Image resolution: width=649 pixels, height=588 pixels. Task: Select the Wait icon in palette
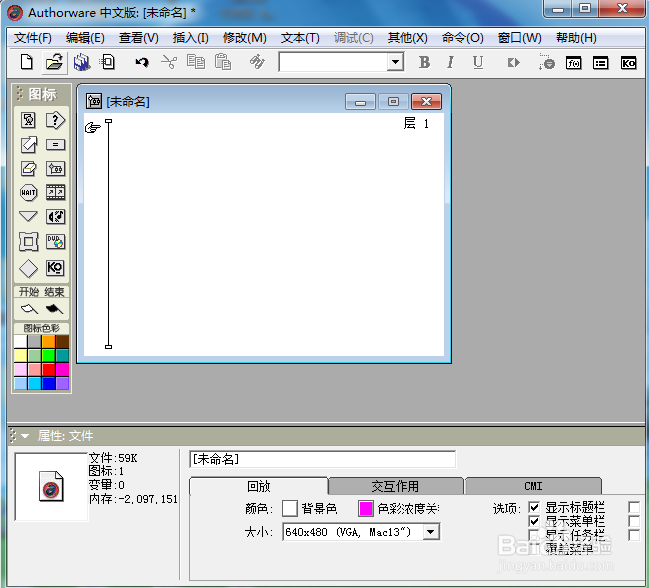pyautogui.click(x=29, y=192)
